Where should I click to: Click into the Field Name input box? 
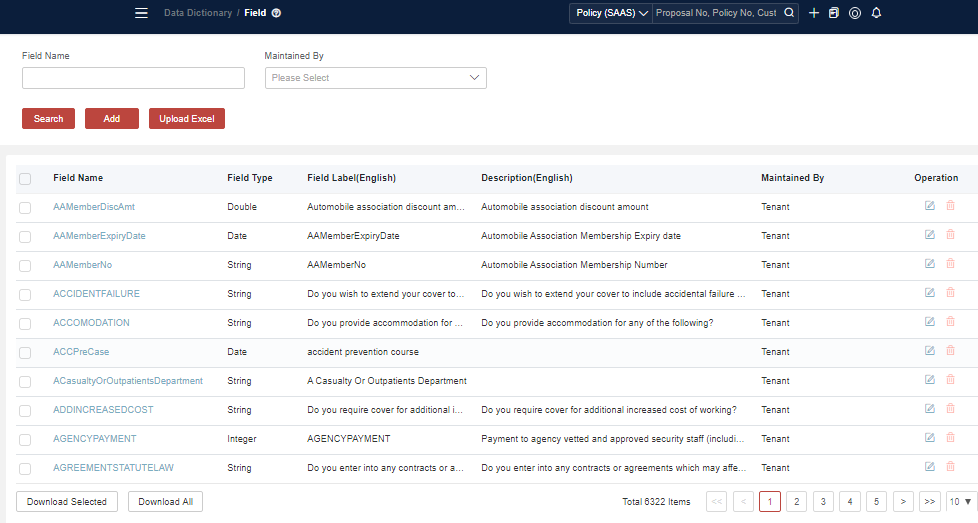coord(133,78)
